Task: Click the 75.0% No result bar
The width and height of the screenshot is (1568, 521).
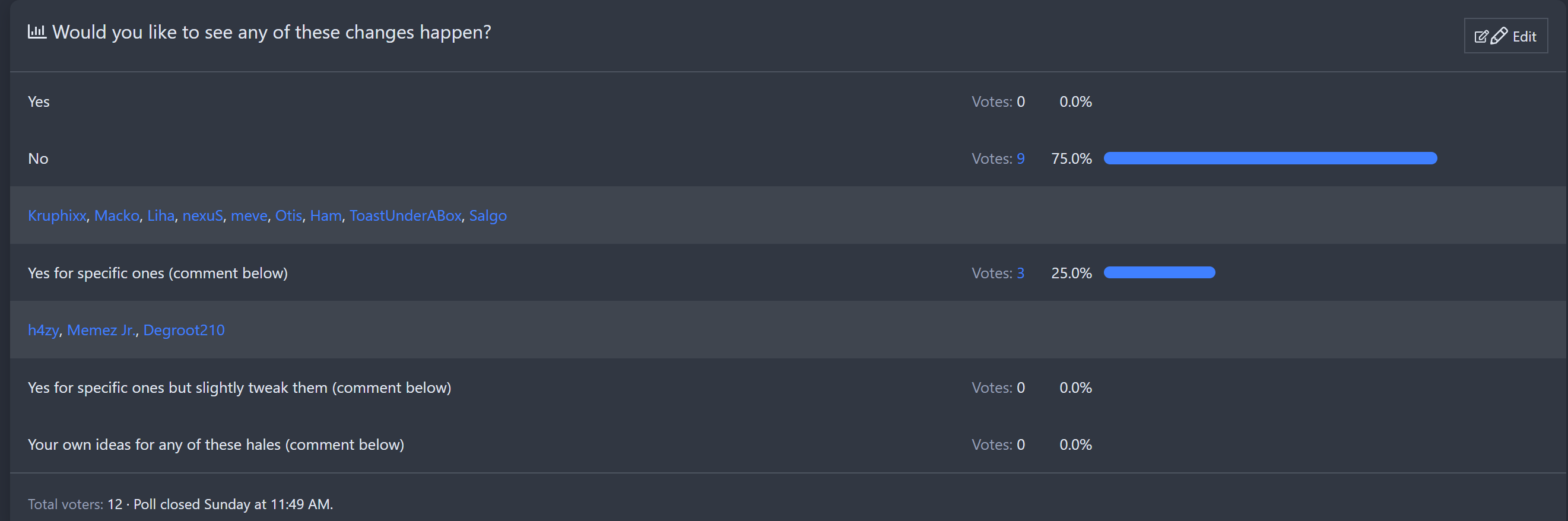Action: [1269, 158]
